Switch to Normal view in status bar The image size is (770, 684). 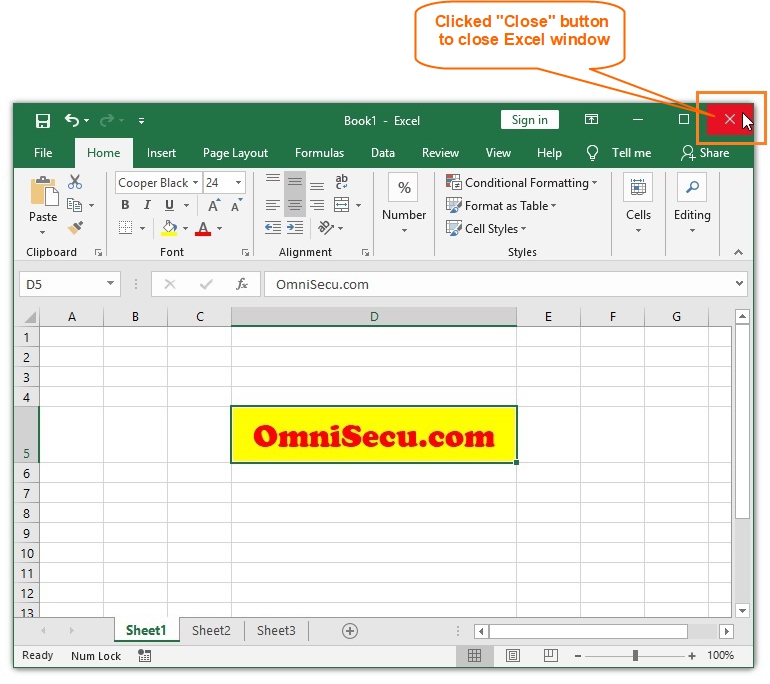point(474,656)
